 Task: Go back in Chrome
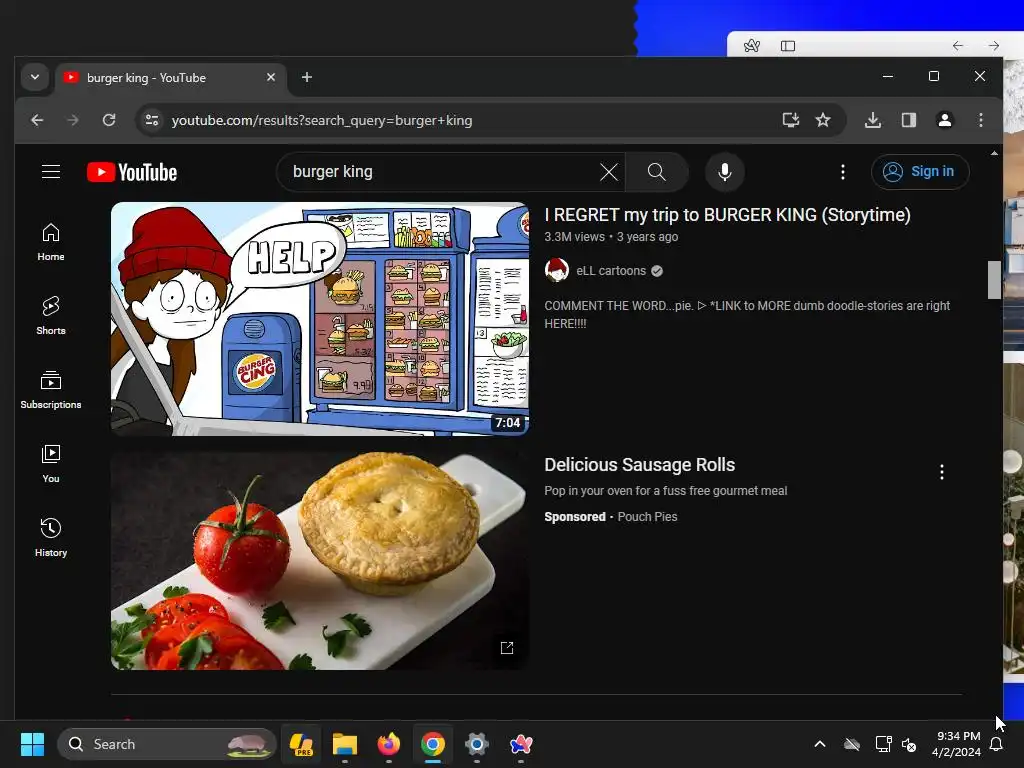pos(37,120)
